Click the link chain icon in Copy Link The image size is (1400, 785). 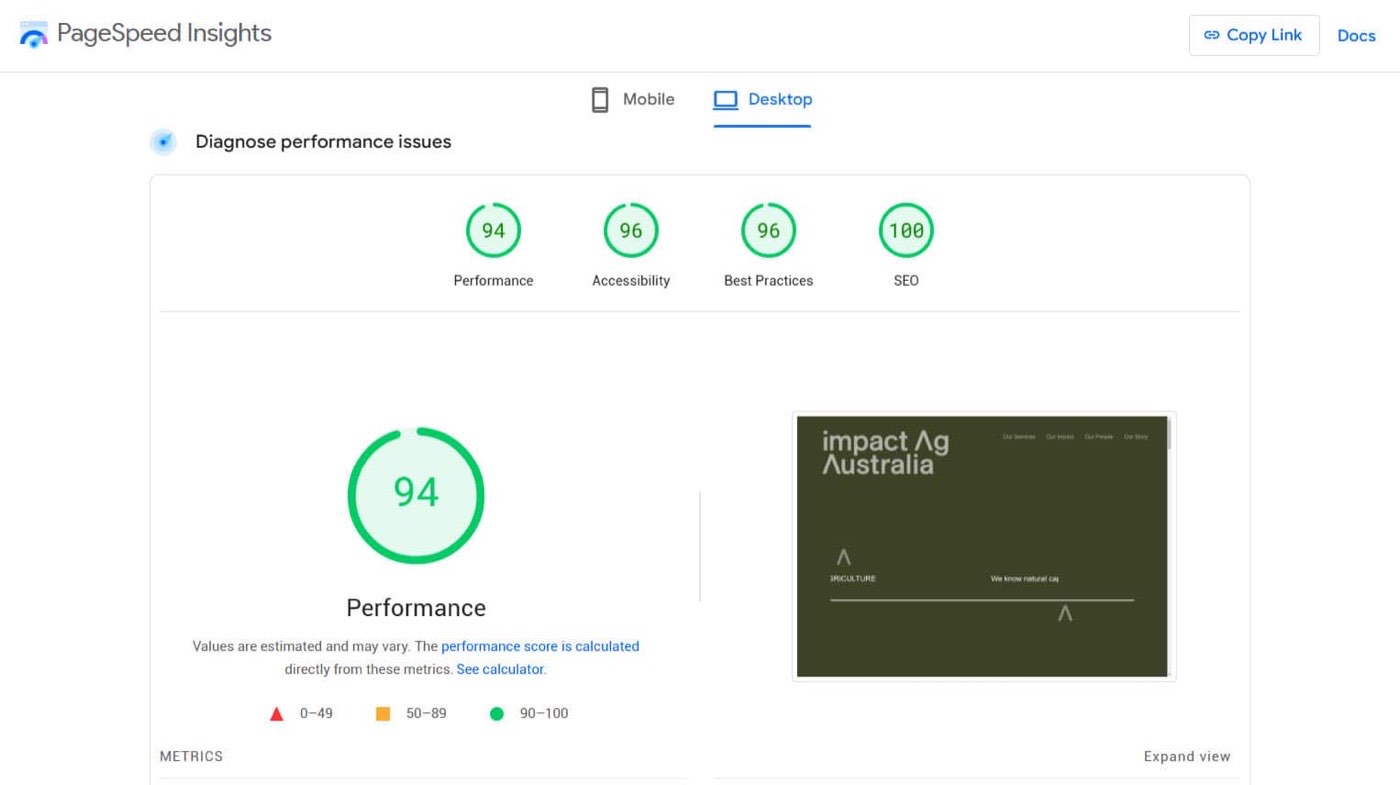point(1211,35)
